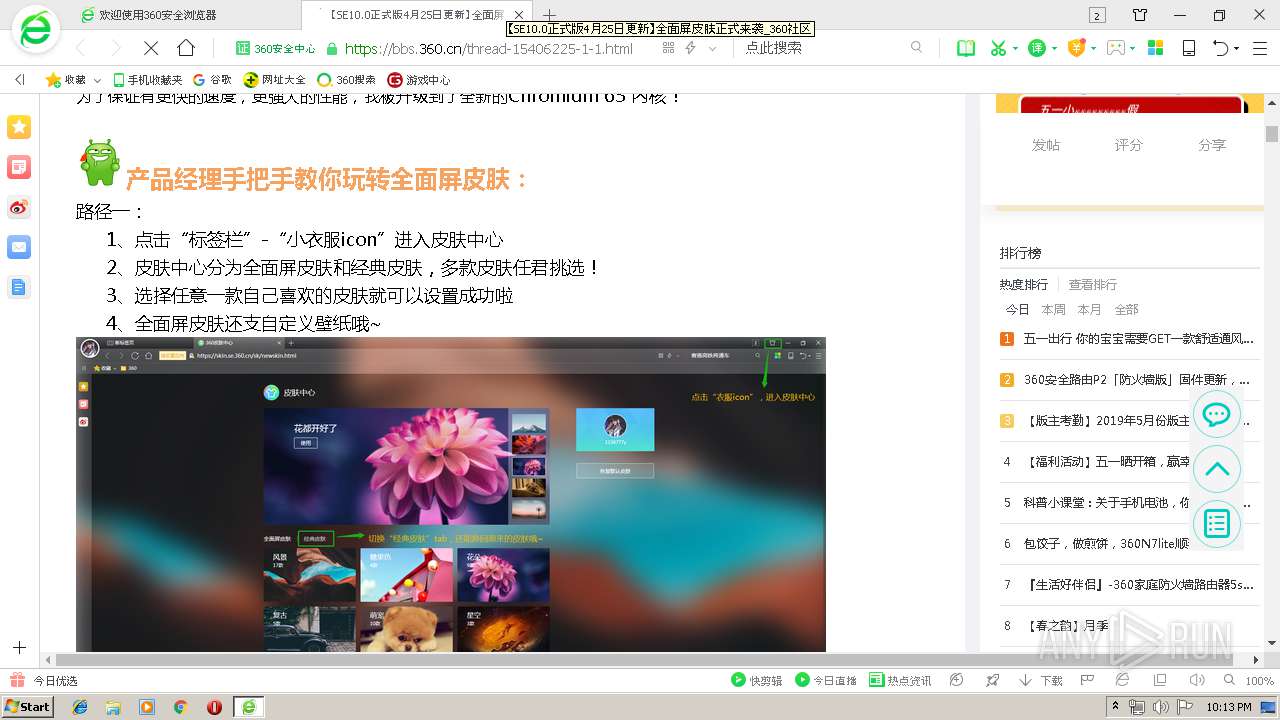
Task: Click the 发帖 post button
Action: click(x=1045, y=145)
